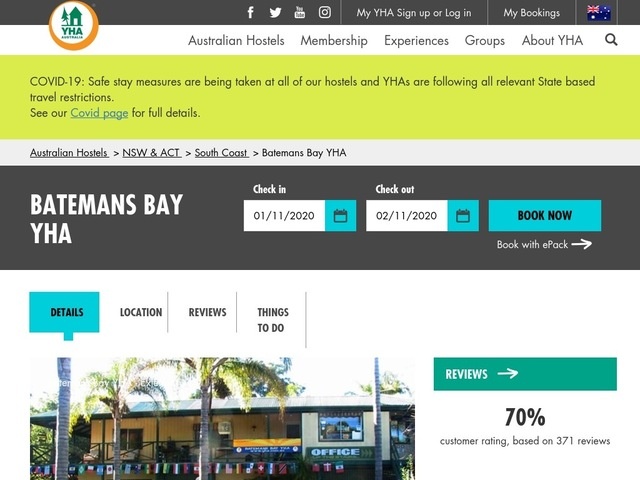Click the search magnifier icon
This screenshot has width=640, height=480.
611,40
